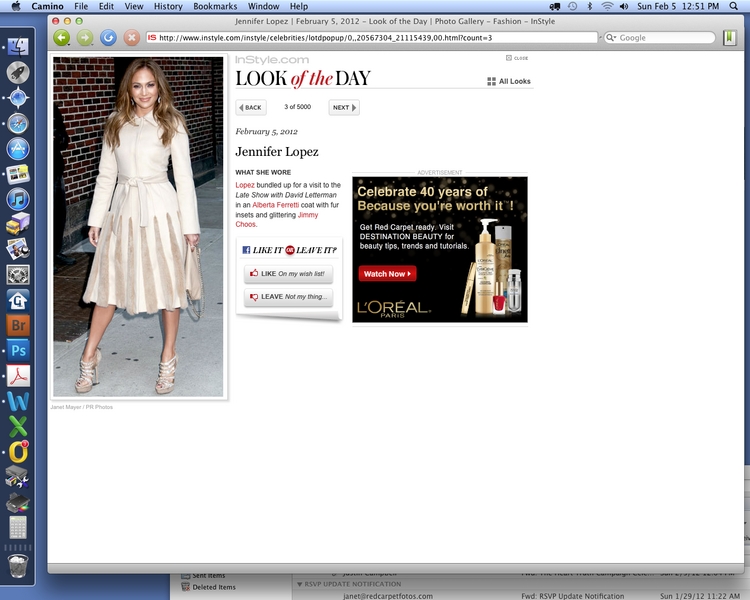Vote LIKE On my wish list
The width and height of the screenshot is (750, 600).
pyautogui.click(x=288, y=274)
